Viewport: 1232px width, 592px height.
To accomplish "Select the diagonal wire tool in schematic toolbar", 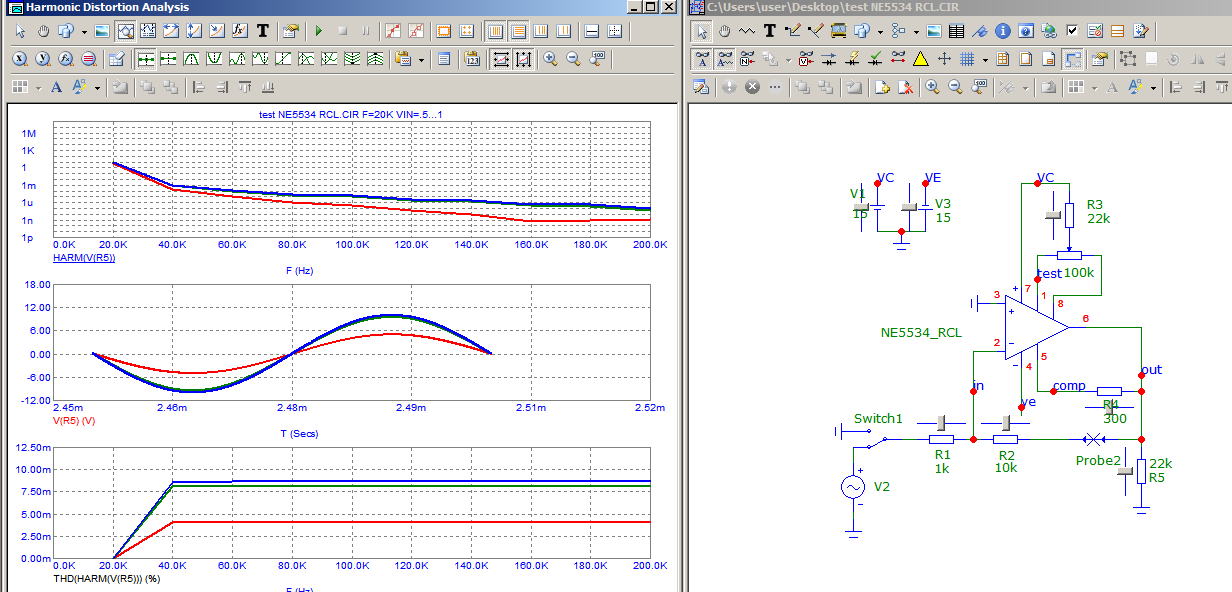I will point(815,31).
